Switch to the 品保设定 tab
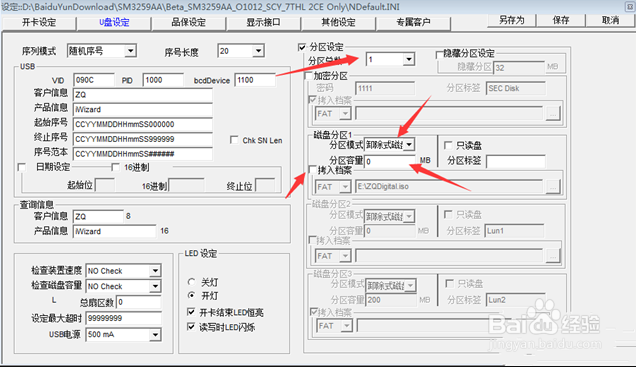Image resolution: width=636 pixels, height=367 pixels. click(189, 22)
